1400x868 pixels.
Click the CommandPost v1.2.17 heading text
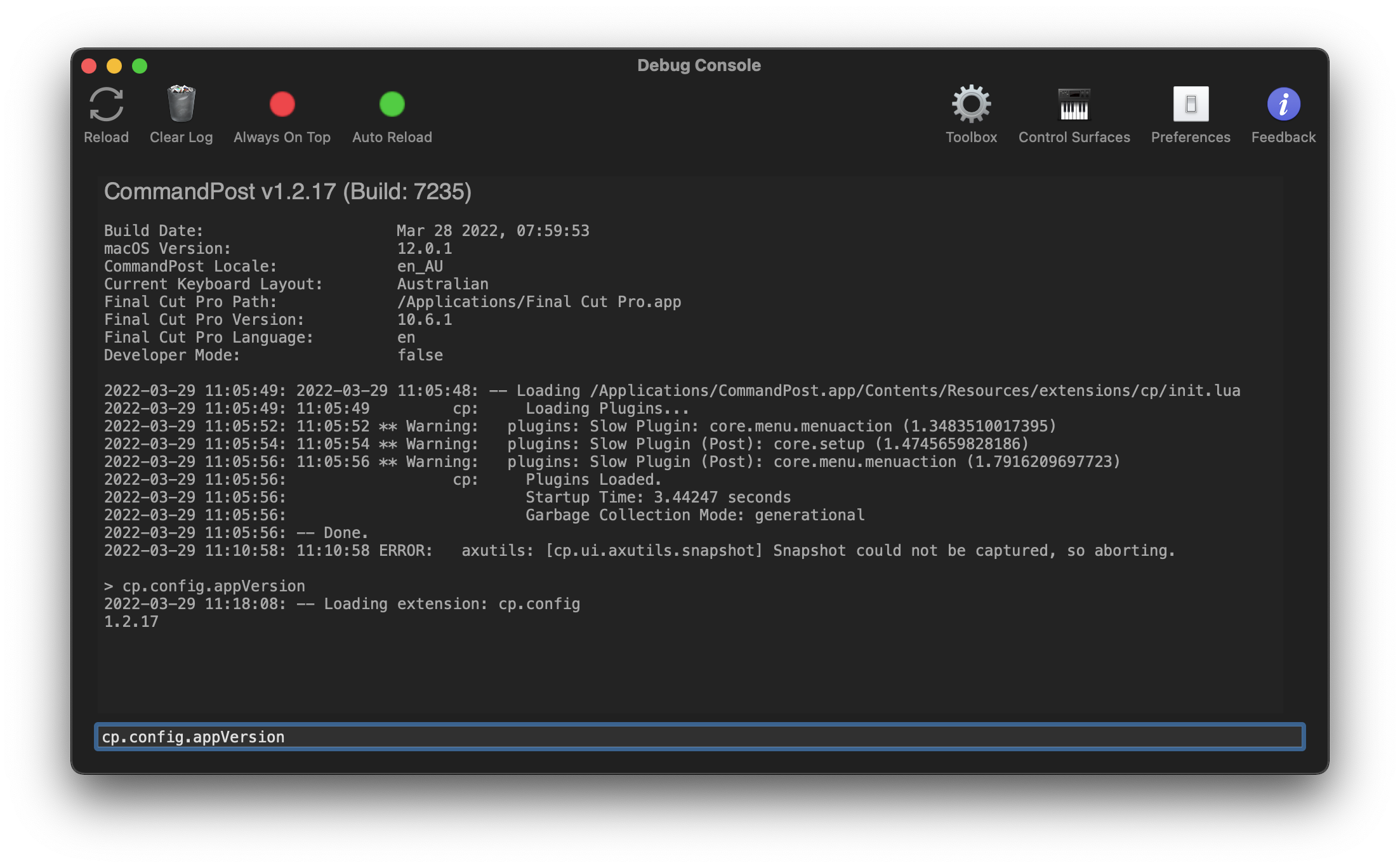[287, 192]
